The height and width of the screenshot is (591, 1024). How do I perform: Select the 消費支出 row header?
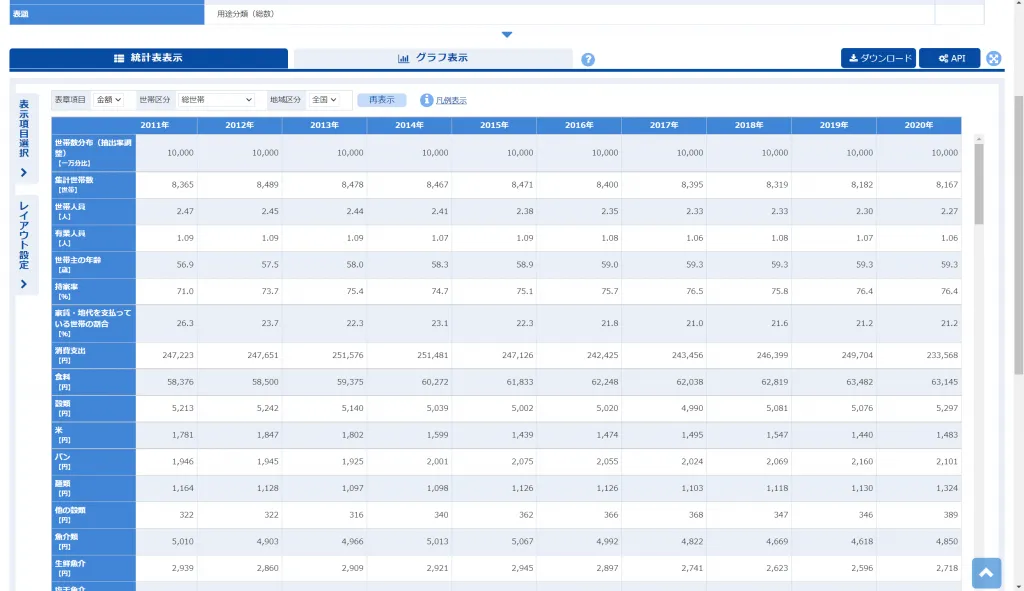(93, 355)
